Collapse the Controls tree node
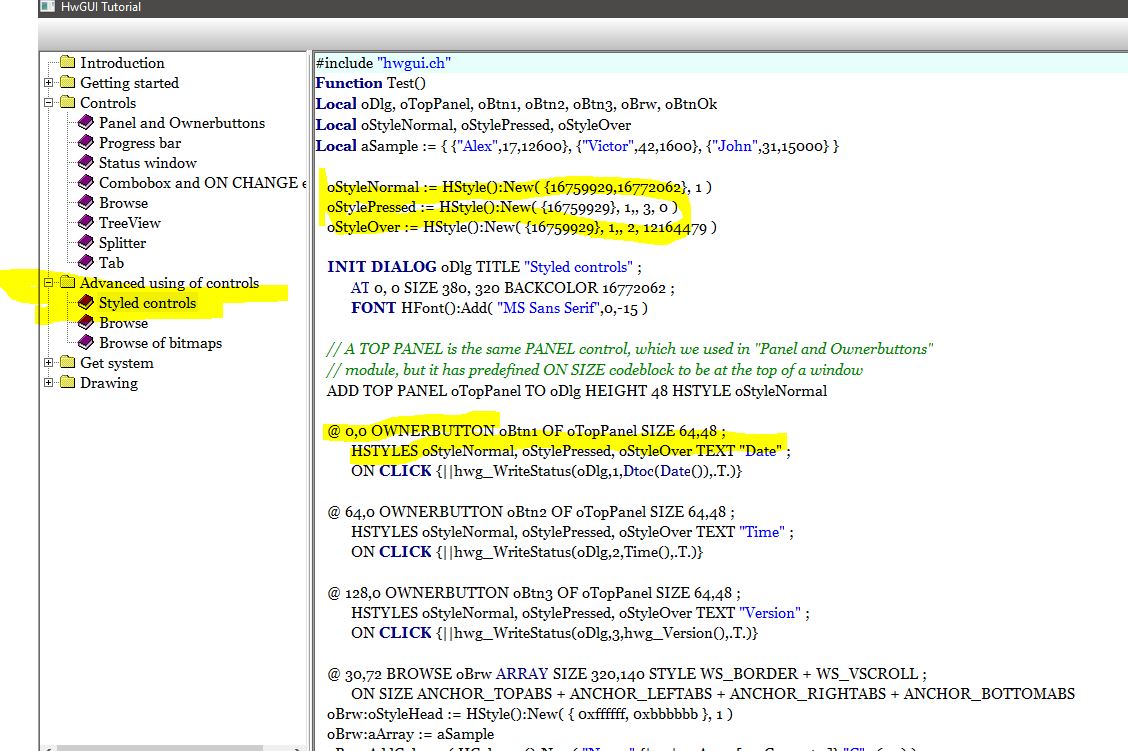Screen dimensions: 1128x751 tap(49, 103)
